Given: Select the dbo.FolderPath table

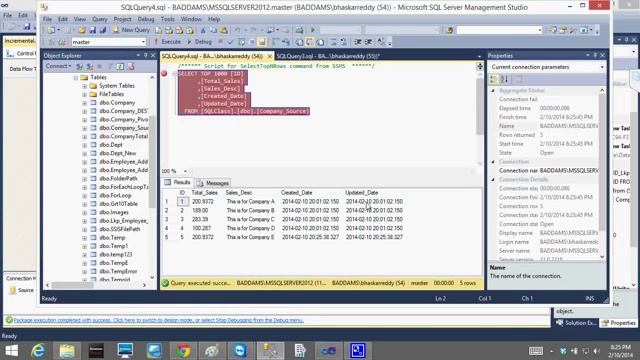Looking at the screenshot, I should point(118,178).
